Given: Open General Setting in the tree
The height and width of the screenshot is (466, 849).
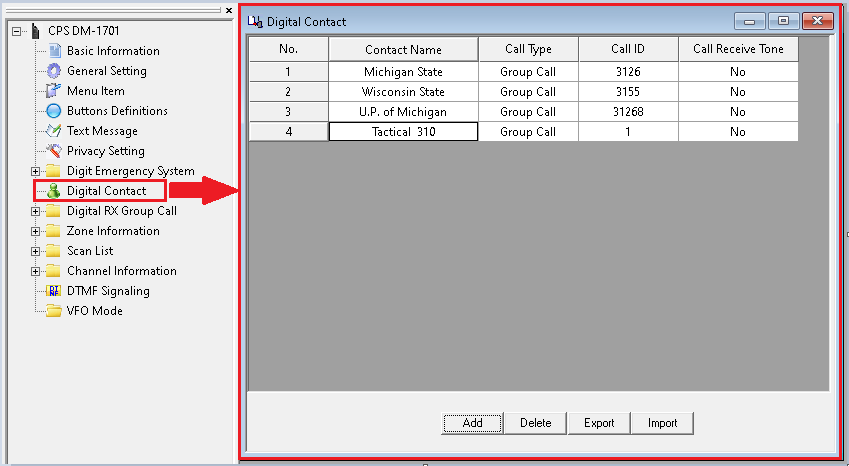Looking at the screenshot, I should (x=107, y=71).
